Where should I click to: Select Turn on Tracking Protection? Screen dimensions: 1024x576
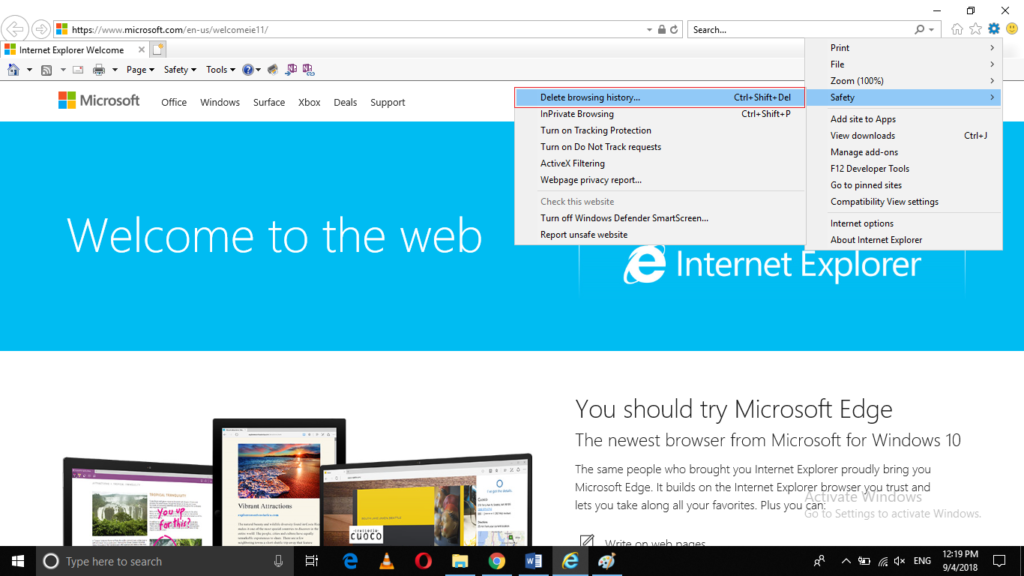click(660, 130)
